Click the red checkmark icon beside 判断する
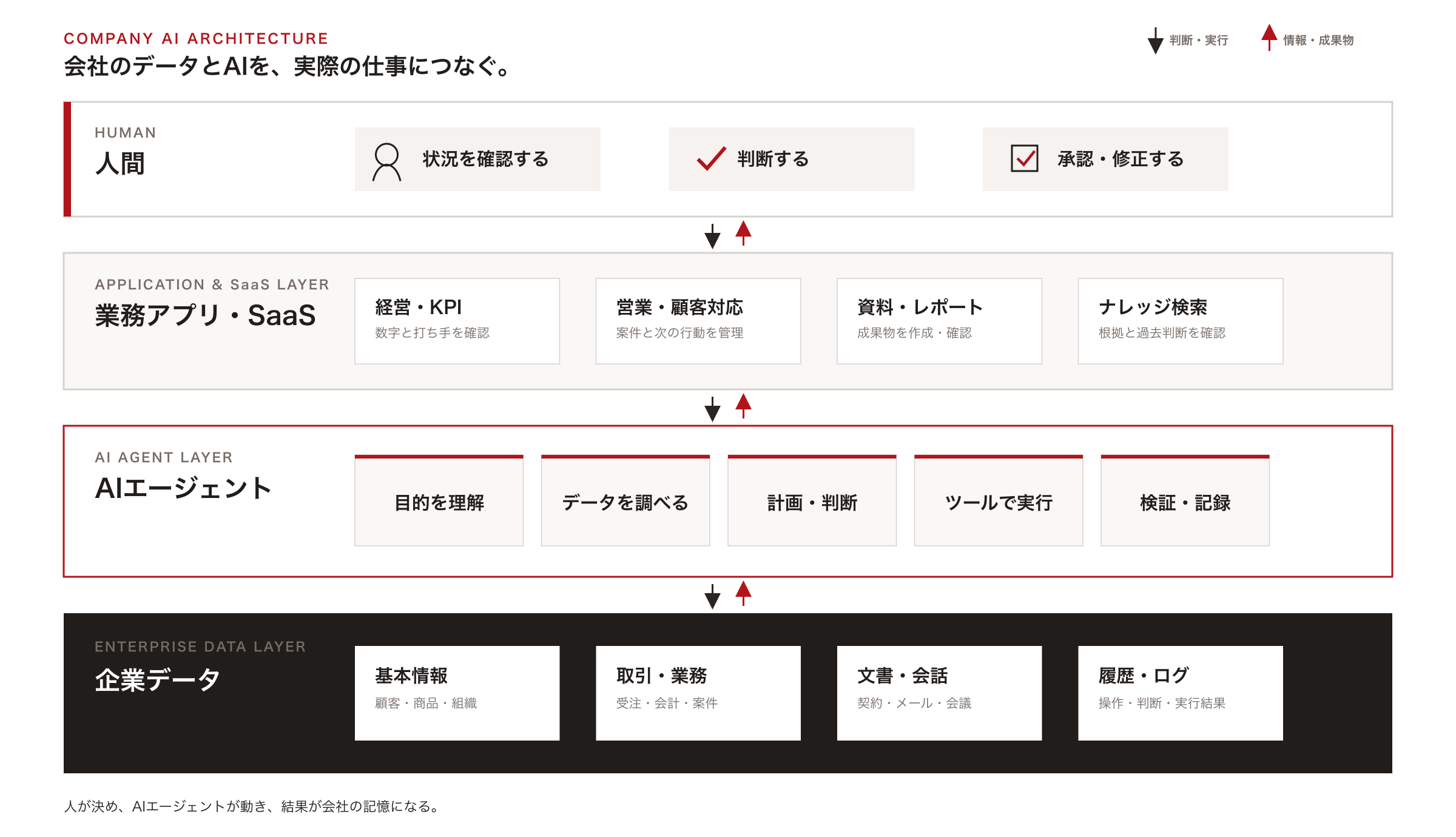 pos(712,158)
